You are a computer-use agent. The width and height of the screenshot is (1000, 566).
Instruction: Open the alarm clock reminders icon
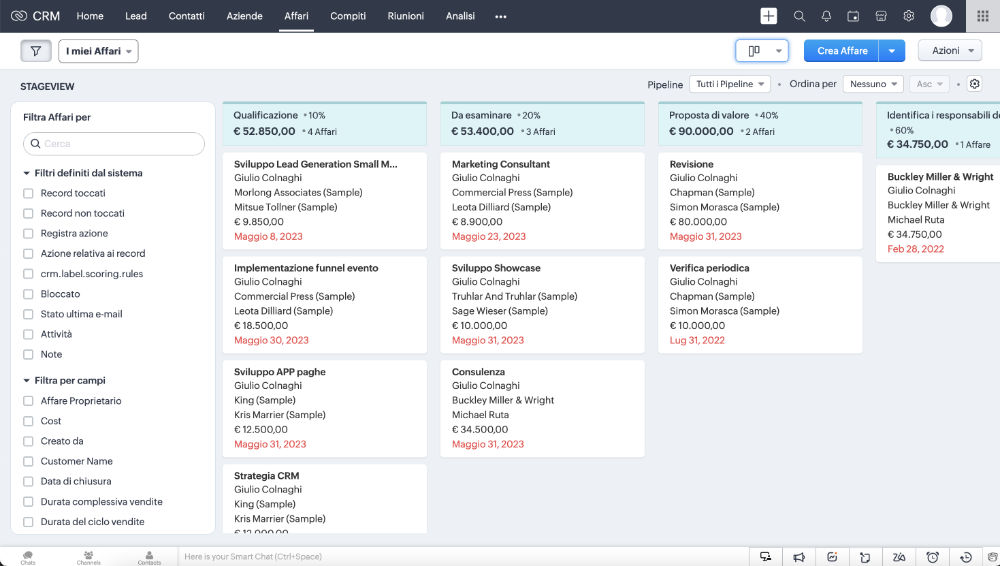932,557
